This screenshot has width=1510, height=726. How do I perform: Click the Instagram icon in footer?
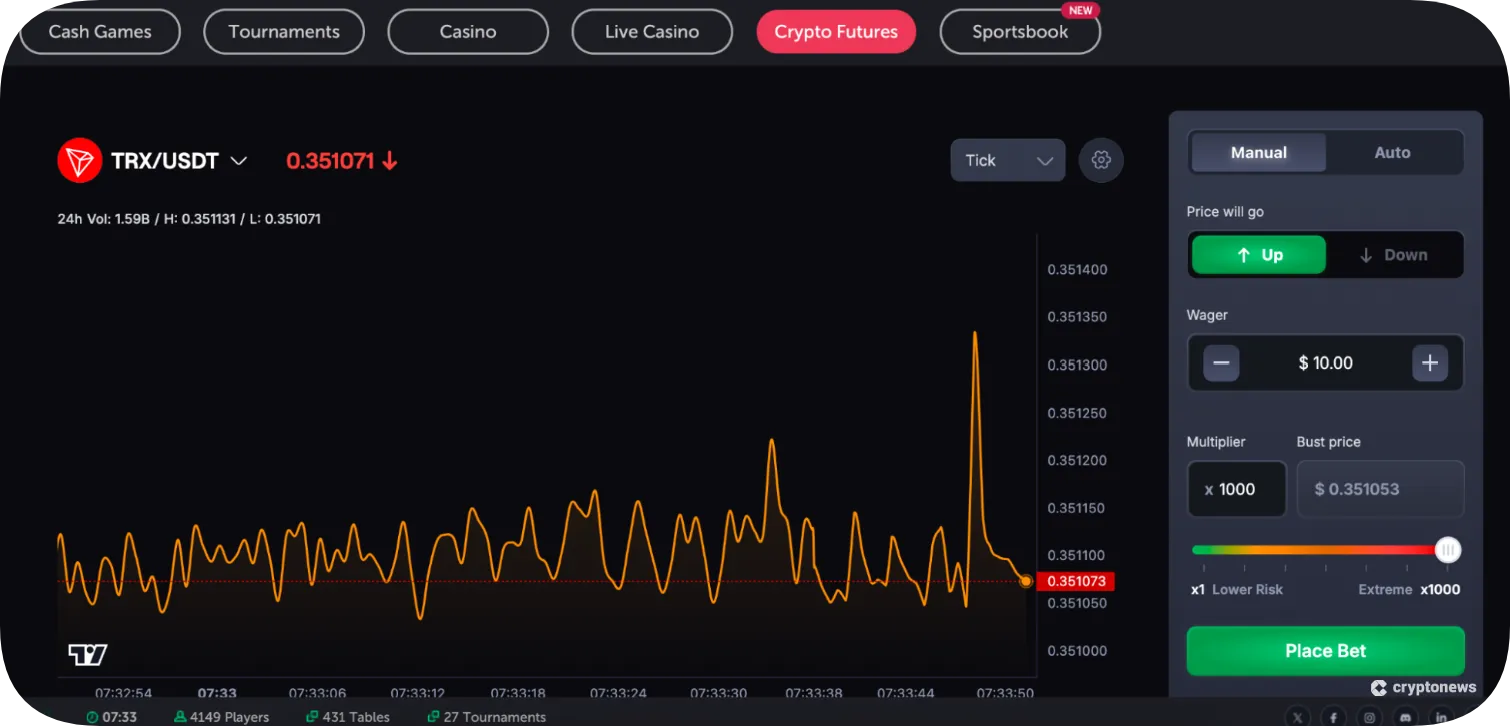coord(1368,717)
